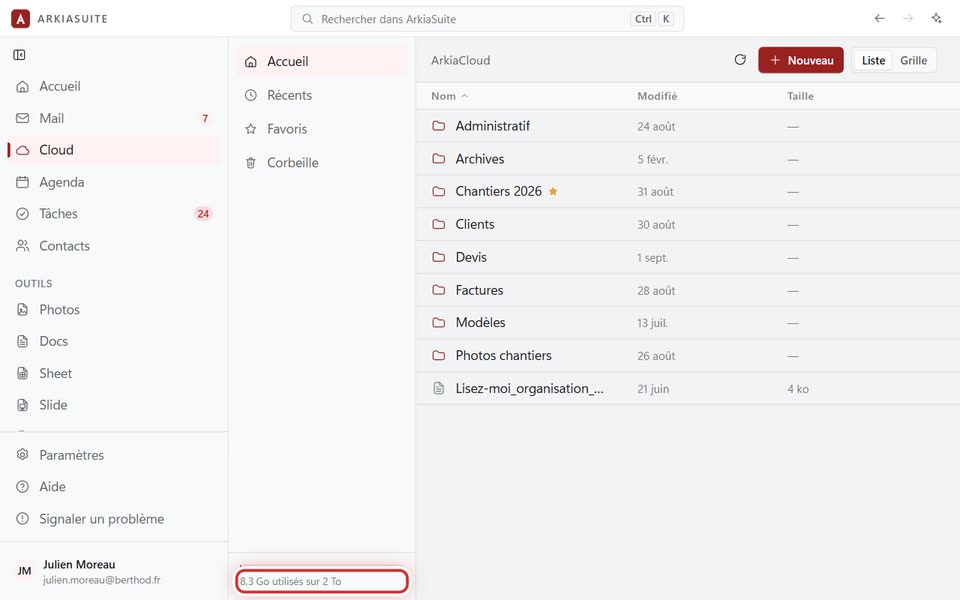
Task: Refresh the ArkiaCloud file list
Action: tap(740, 60)
